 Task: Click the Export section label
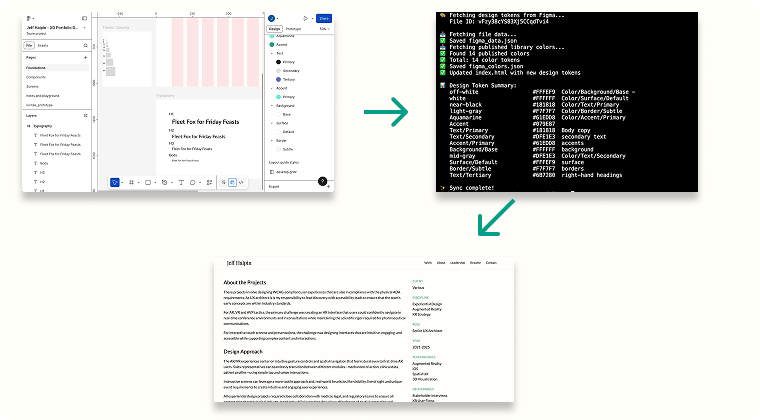click(274, 187)
